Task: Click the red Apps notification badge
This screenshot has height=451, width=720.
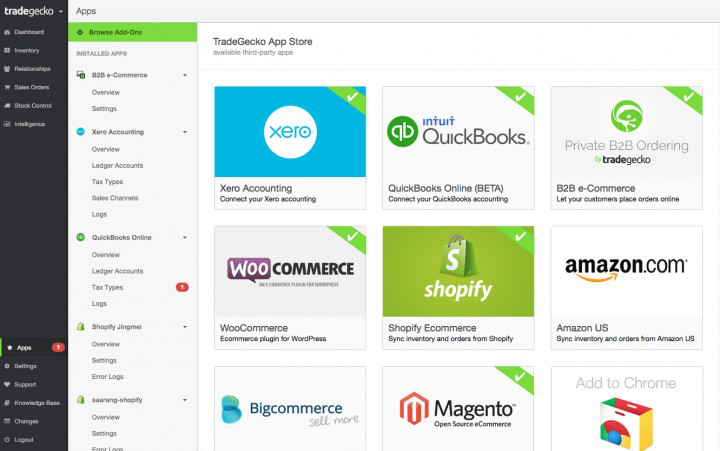Action: [x=58, y=347]
